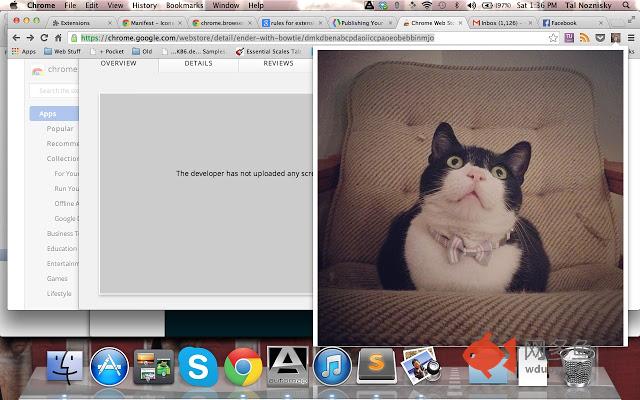The image size is (640, 400).
Task: Click the Pocket extension icon
Action: click(x=600, y=38)
